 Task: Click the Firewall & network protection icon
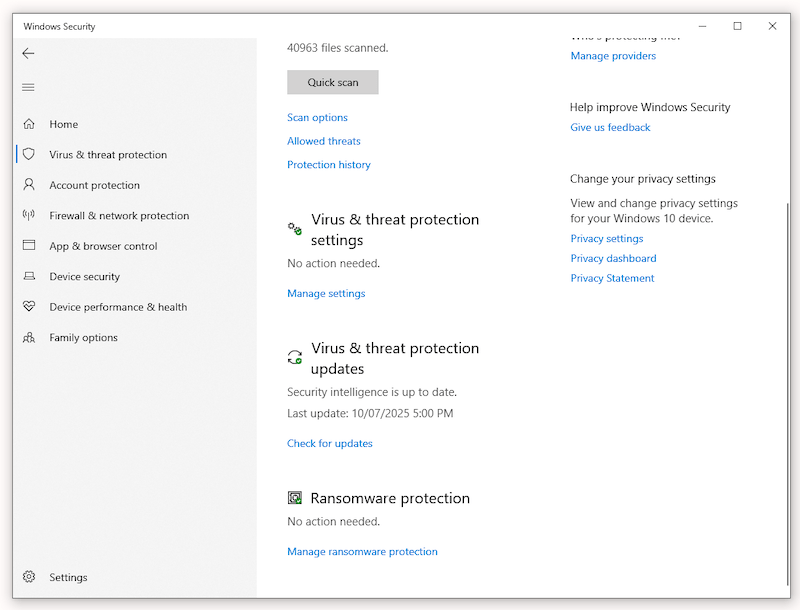29,216
